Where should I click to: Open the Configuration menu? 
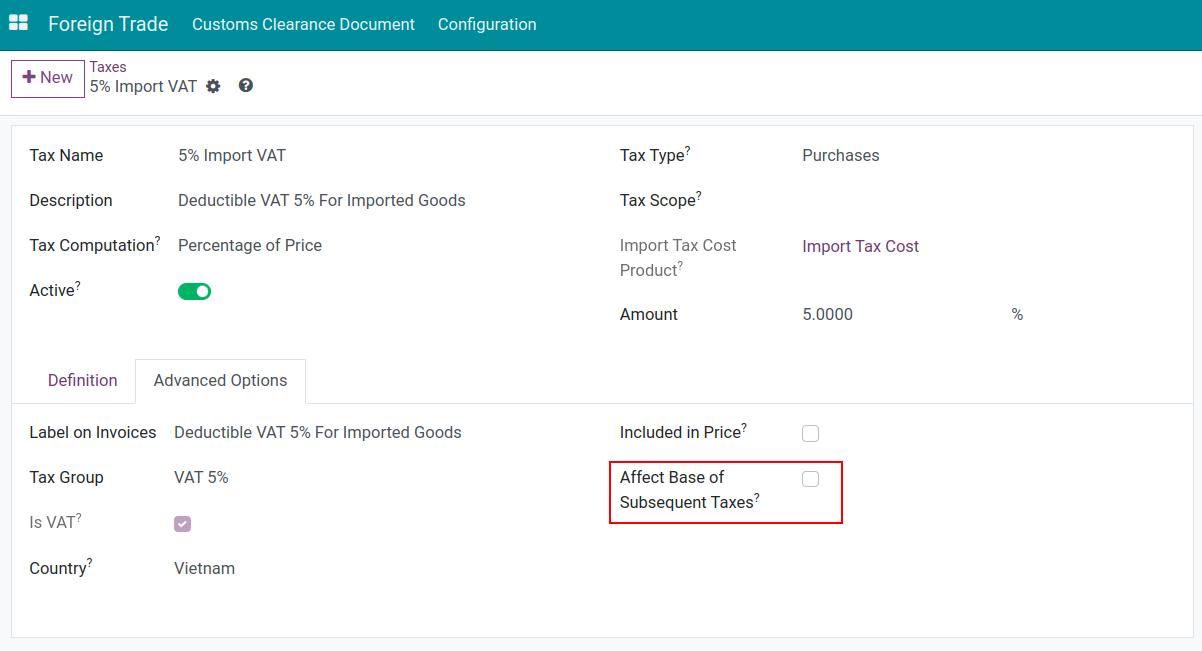487,24
